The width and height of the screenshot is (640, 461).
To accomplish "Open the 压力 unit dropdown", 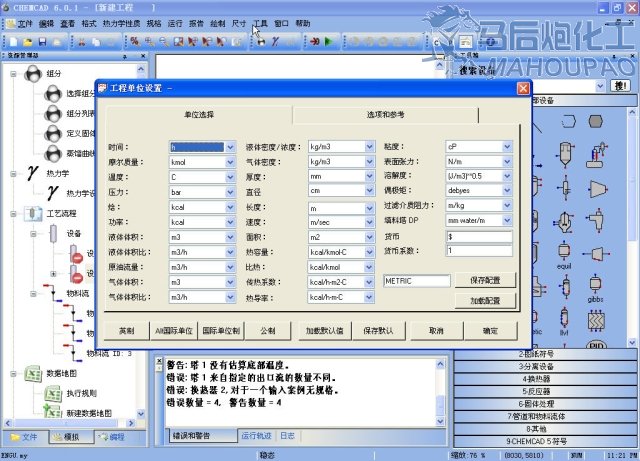I will tap(230, 190).
